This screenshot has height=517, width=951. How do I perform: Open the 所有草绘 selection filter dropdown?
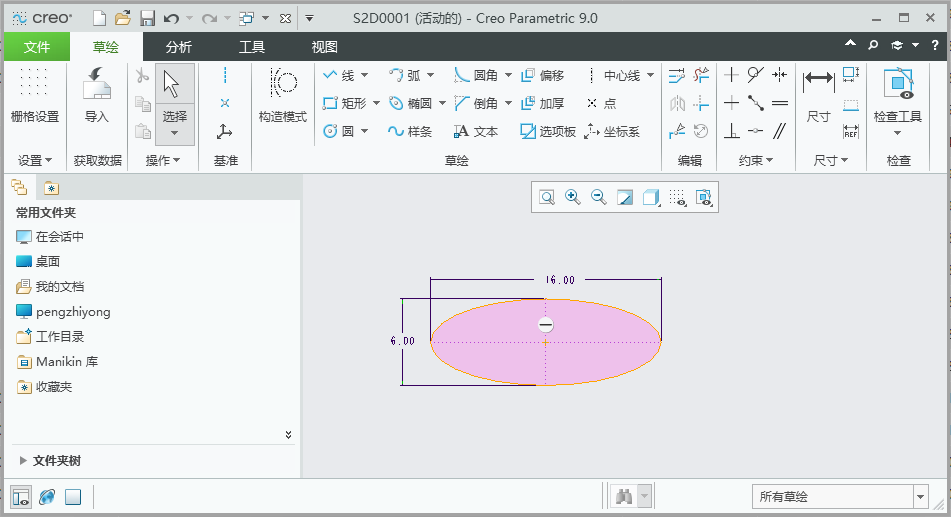(921, 497)
